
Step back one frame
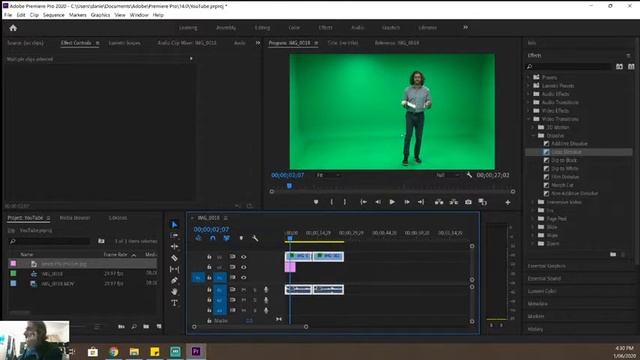[x=378, y=202]
